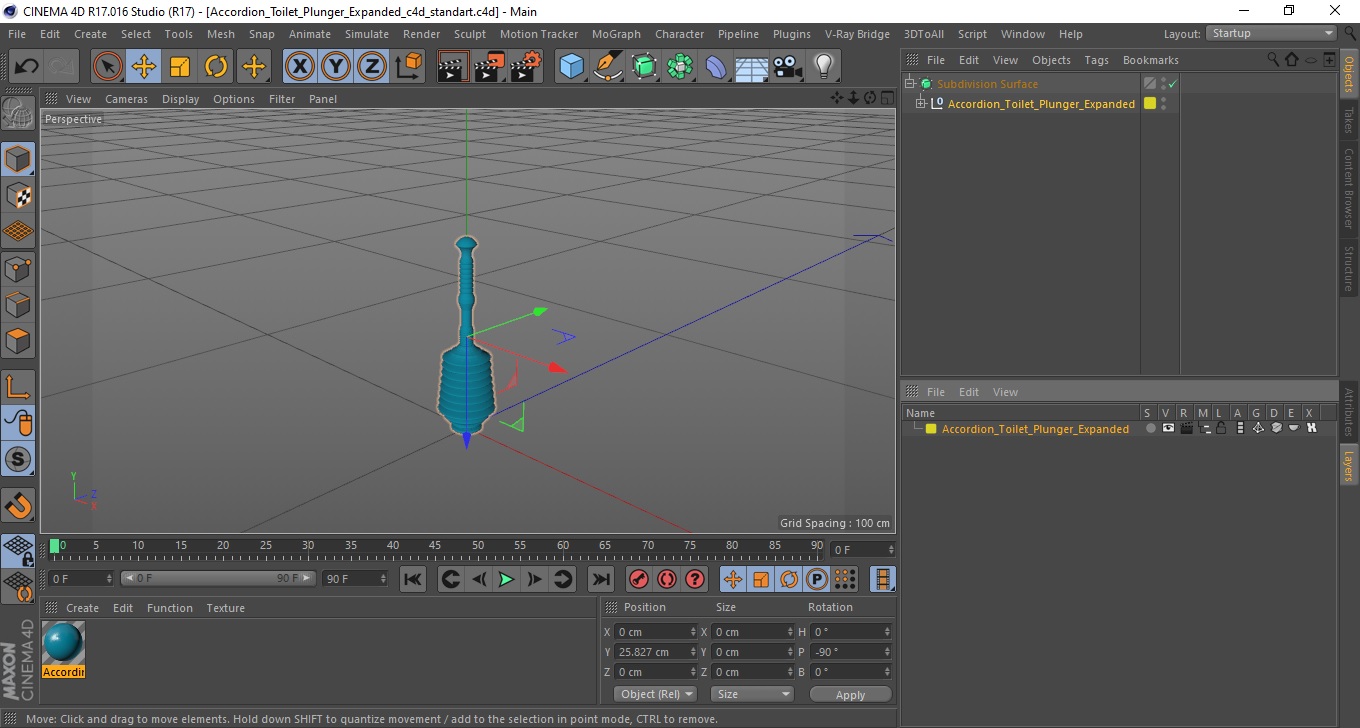Go to end of animation
1360x728 pixels.
coord(600,579)
